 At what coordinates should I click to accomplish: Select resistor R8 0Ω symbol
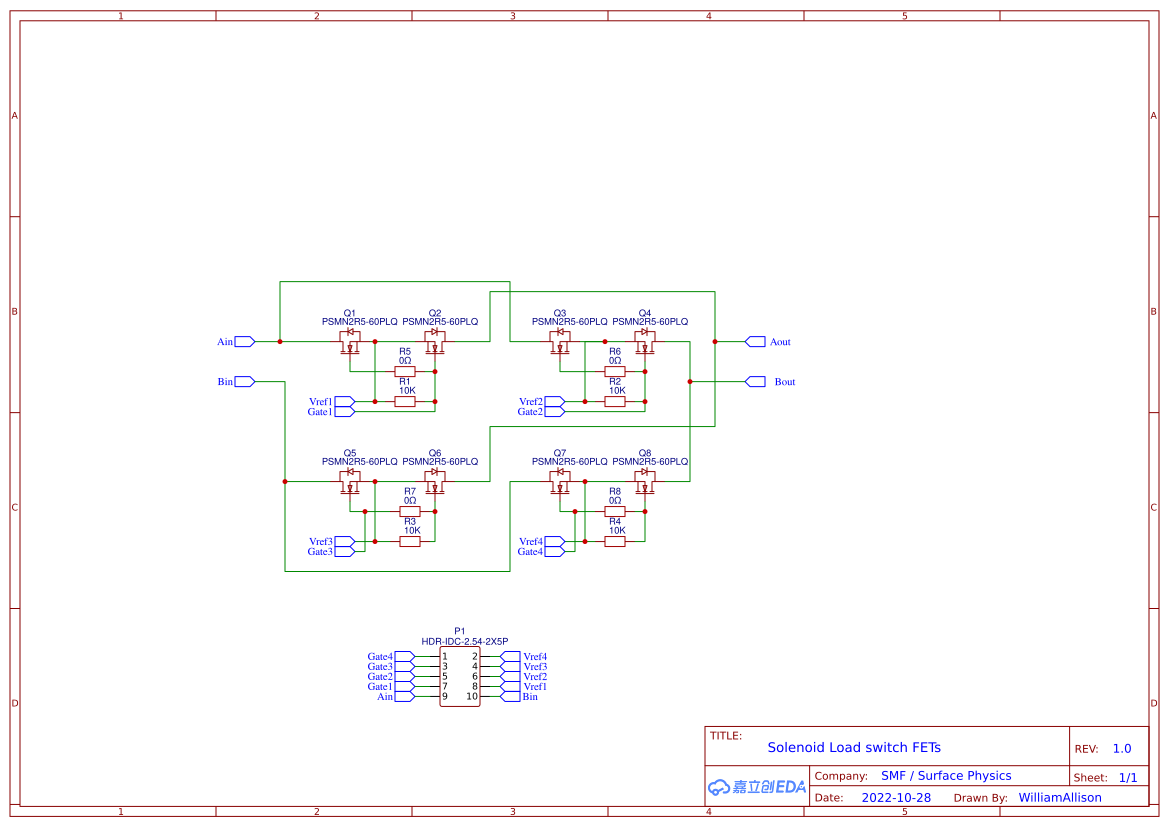click(615, 510)
